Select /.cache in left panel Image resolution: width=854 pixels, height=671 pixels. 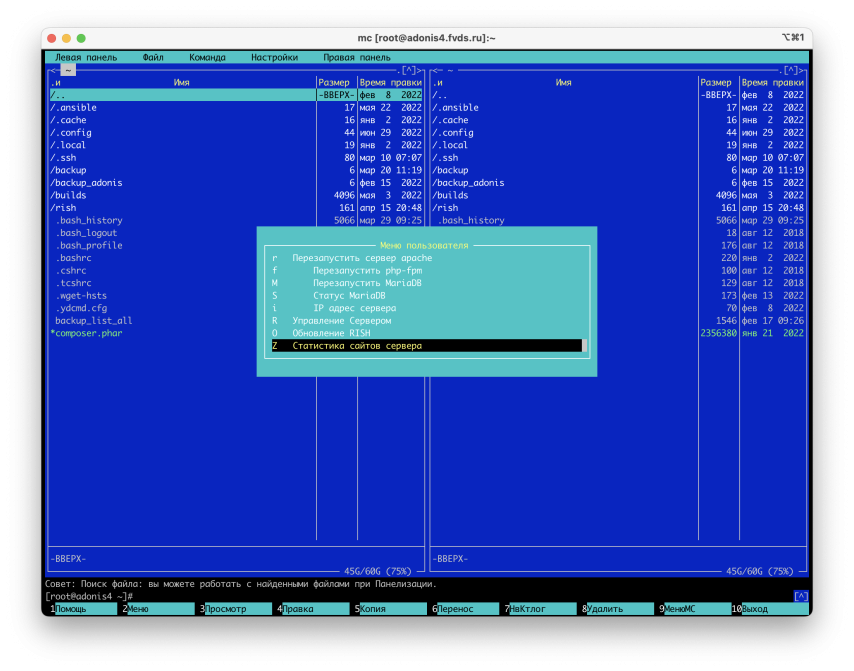236,120
